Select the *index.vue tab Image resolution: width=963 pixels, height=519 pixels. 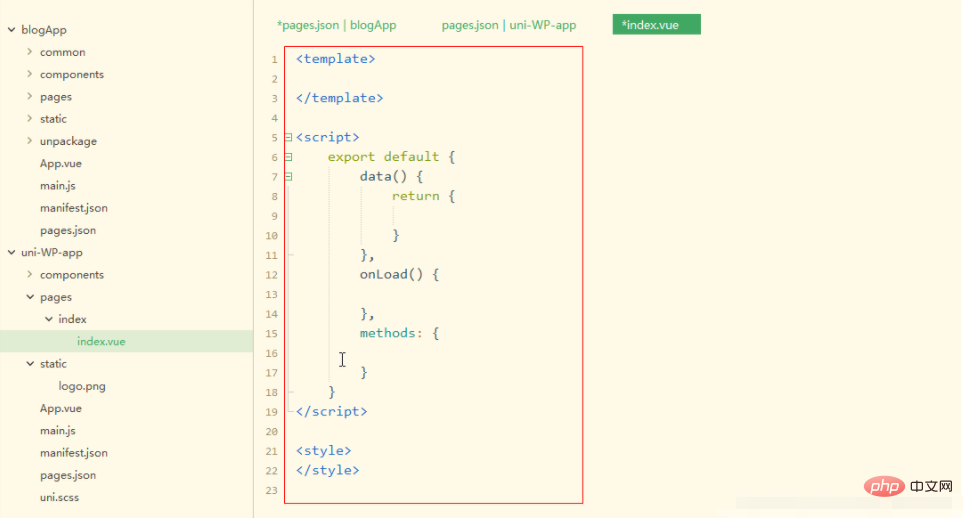coord(657,25)
